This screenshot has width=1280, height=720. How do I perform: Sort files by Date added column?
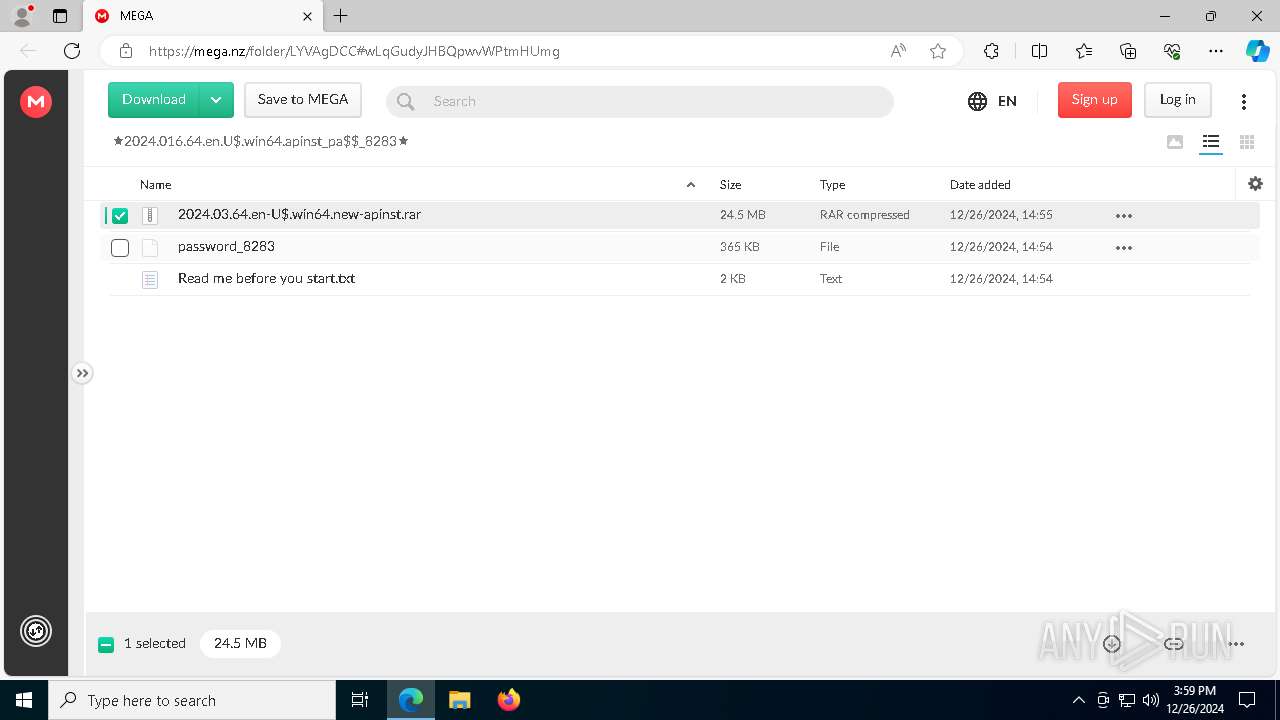(980, 185)
